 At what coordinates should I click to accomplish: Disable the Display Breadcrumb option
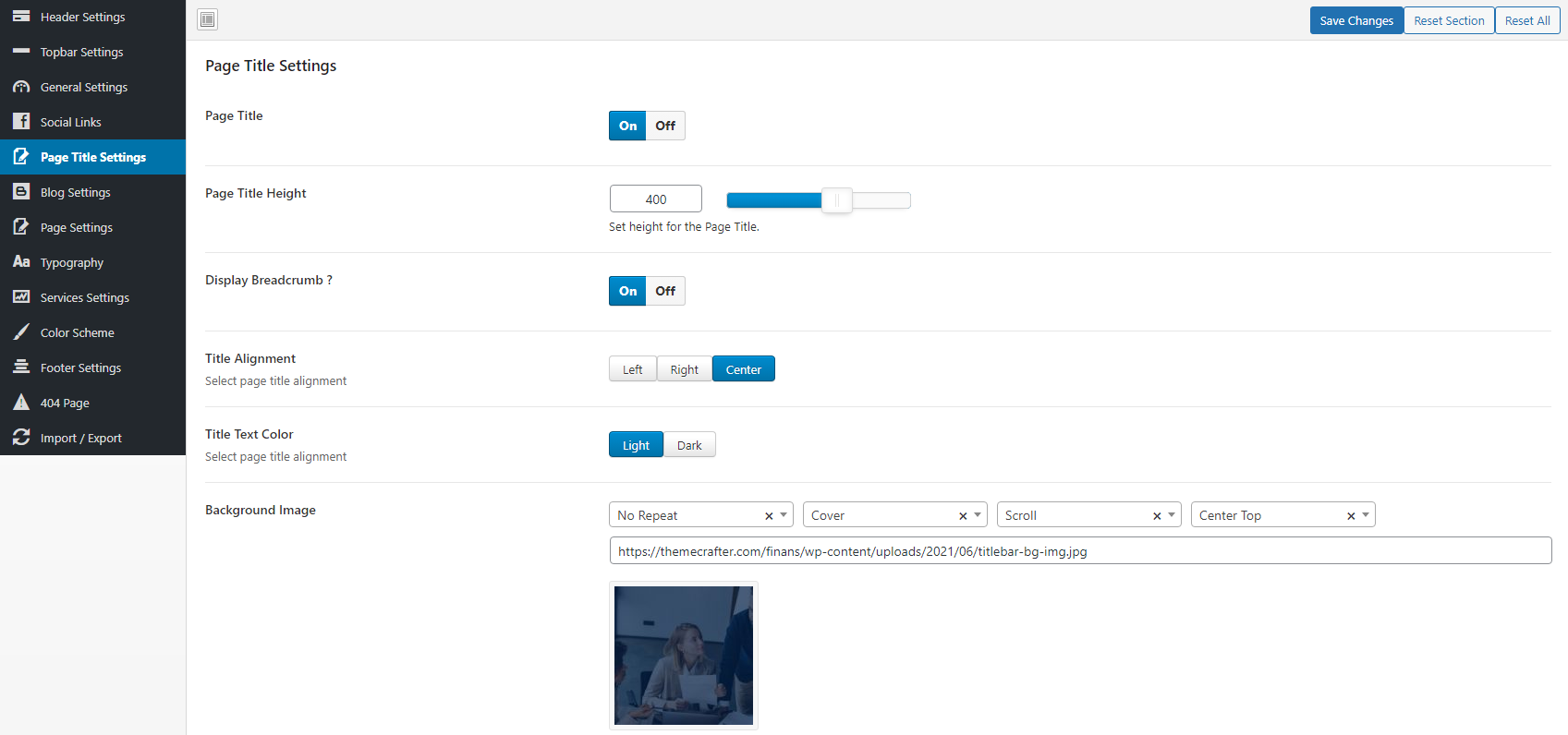pyautogui.click(x=665, y=291)
